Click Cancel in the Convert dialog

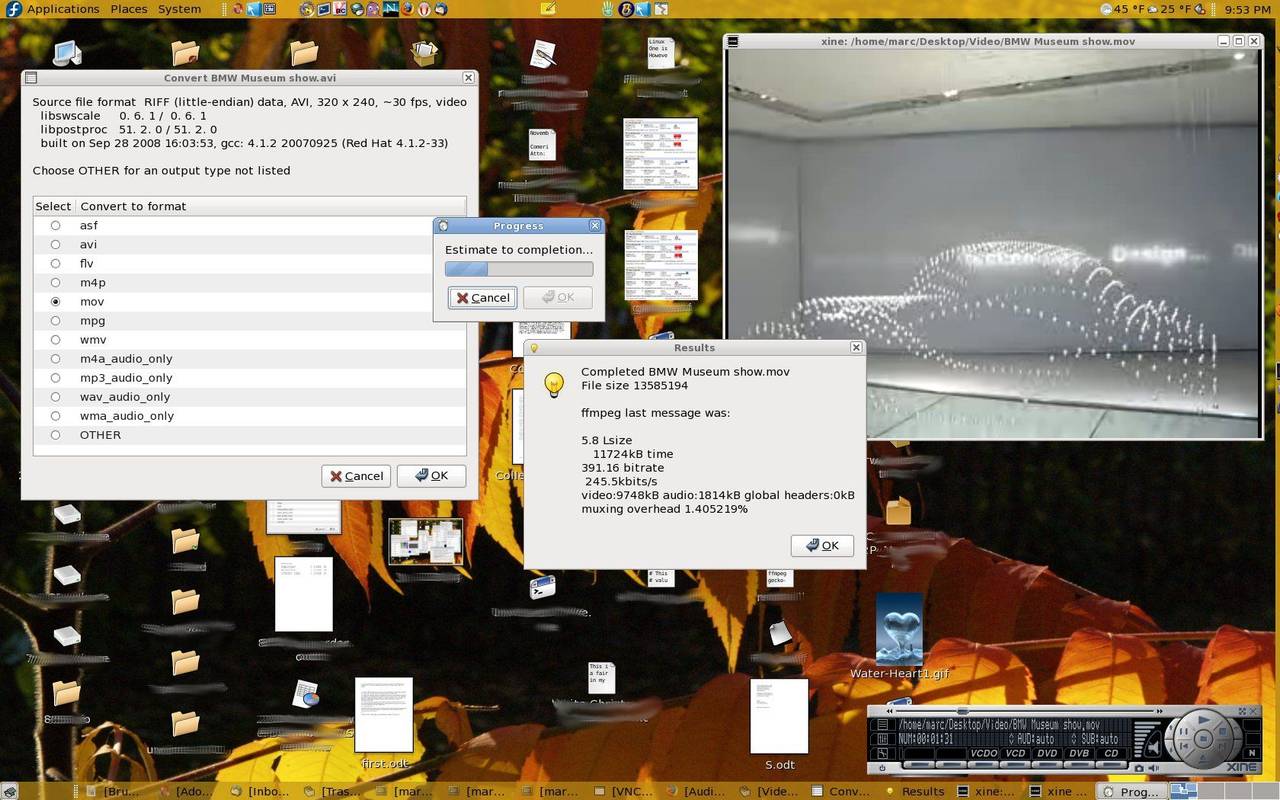click(356, 476)
